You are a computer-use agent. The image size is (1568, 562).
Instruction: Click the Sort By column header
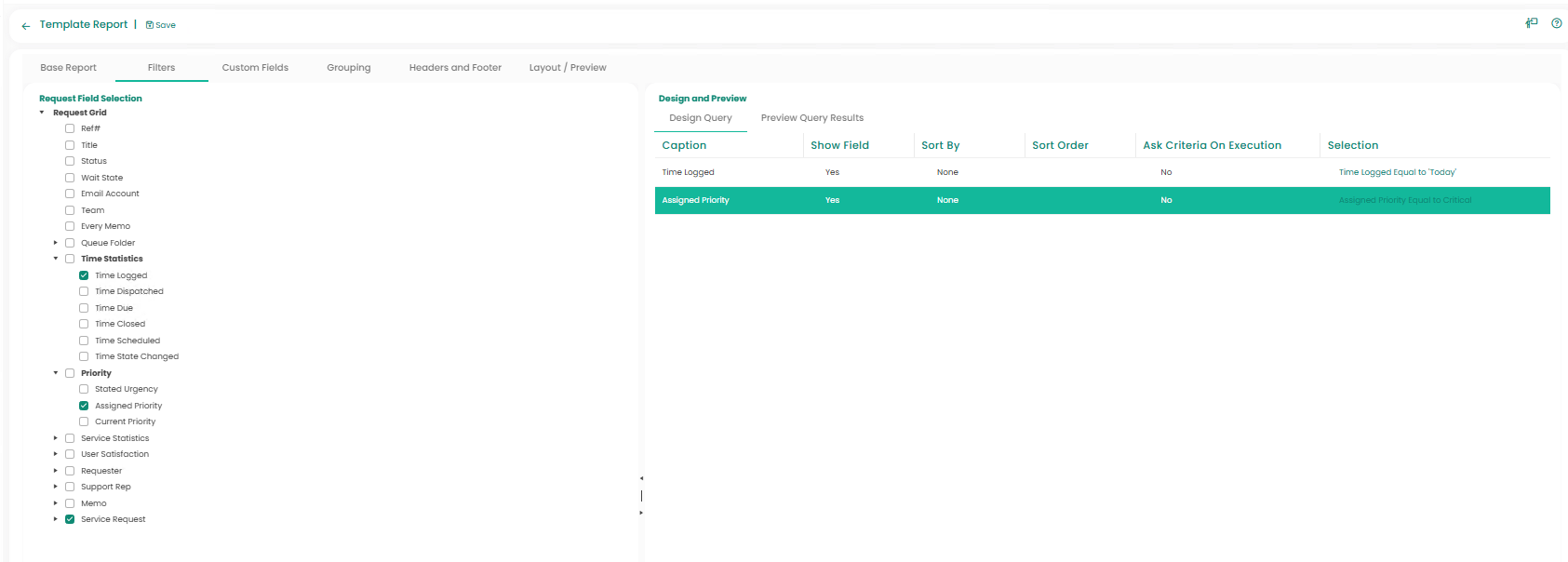940,145
